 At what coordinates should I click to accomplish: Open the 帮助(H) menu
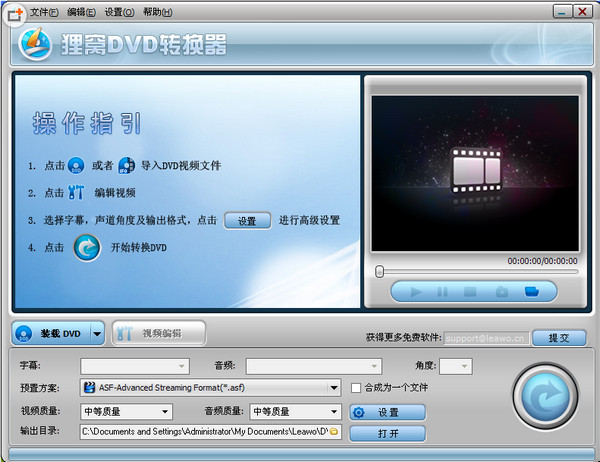point(157,12)
